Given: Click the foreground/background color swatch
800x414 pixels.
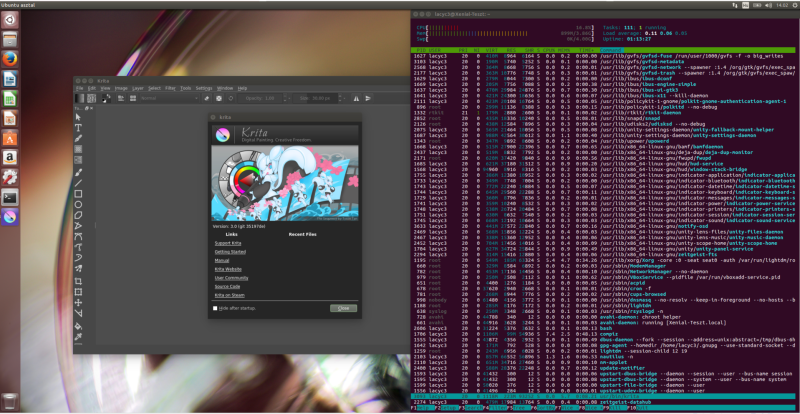Looking at the screenshot, I should pyautogui.click(x=107, y=98).
